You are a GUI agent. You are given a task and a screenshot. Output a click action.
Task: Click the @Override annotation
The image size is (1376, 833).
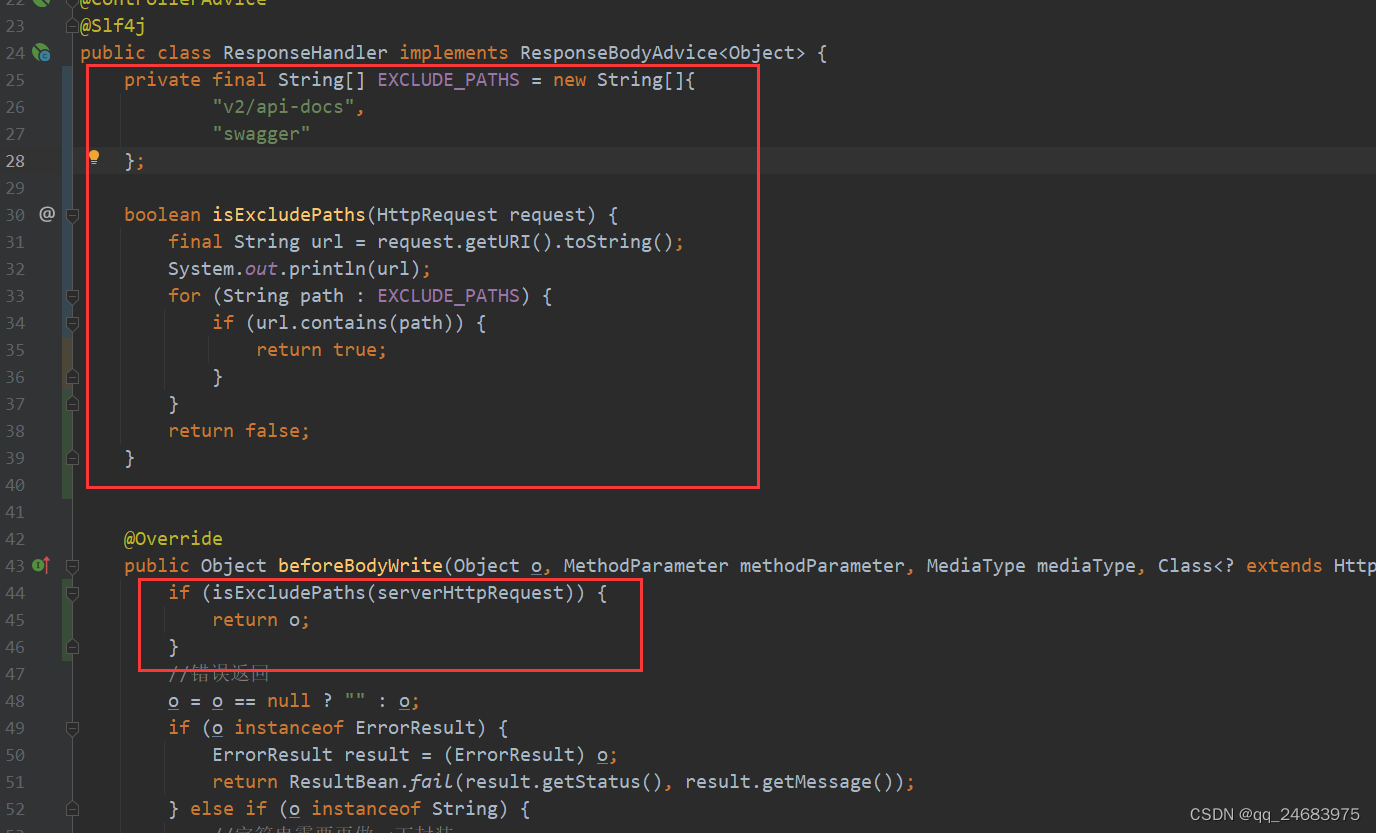click(173, 539)
